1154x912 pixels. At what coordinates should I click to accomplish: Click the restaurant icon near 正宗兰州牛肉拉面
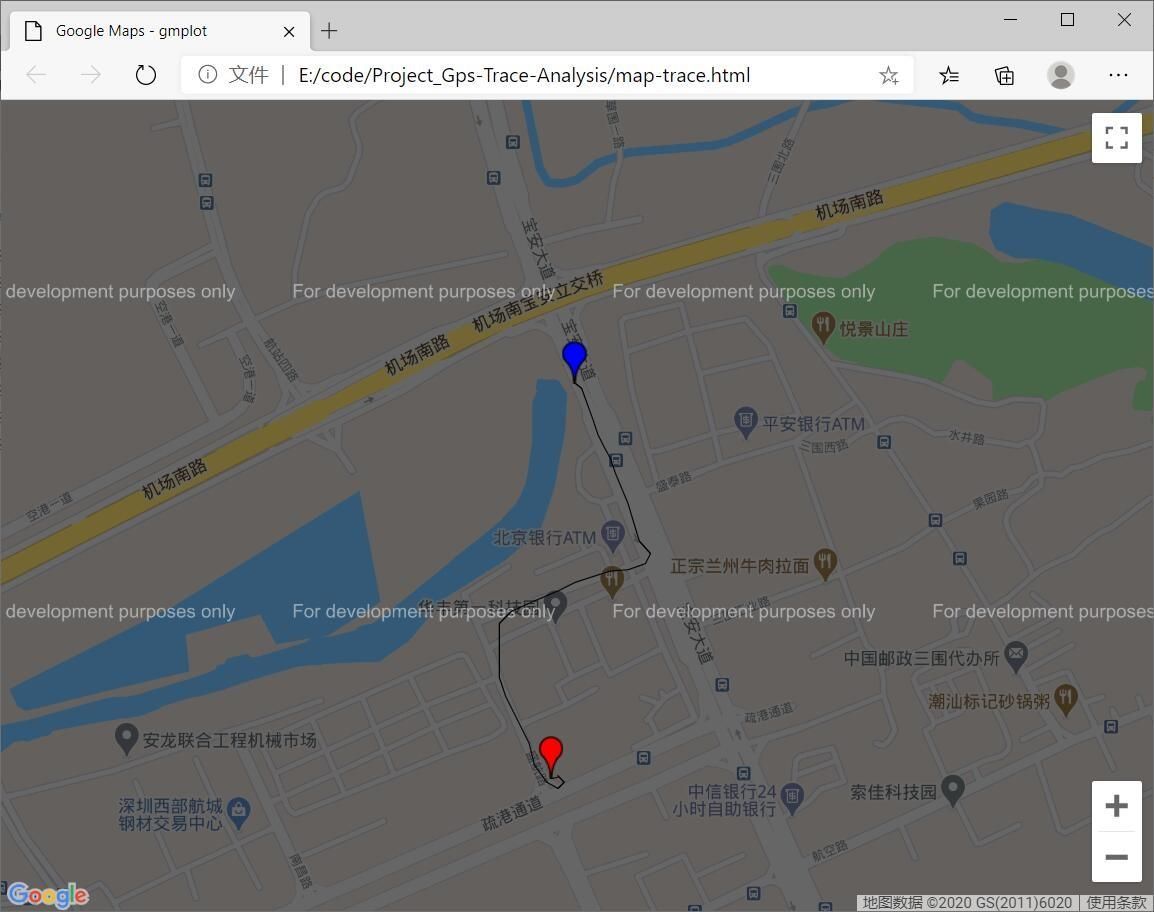(x=824, y=563)
